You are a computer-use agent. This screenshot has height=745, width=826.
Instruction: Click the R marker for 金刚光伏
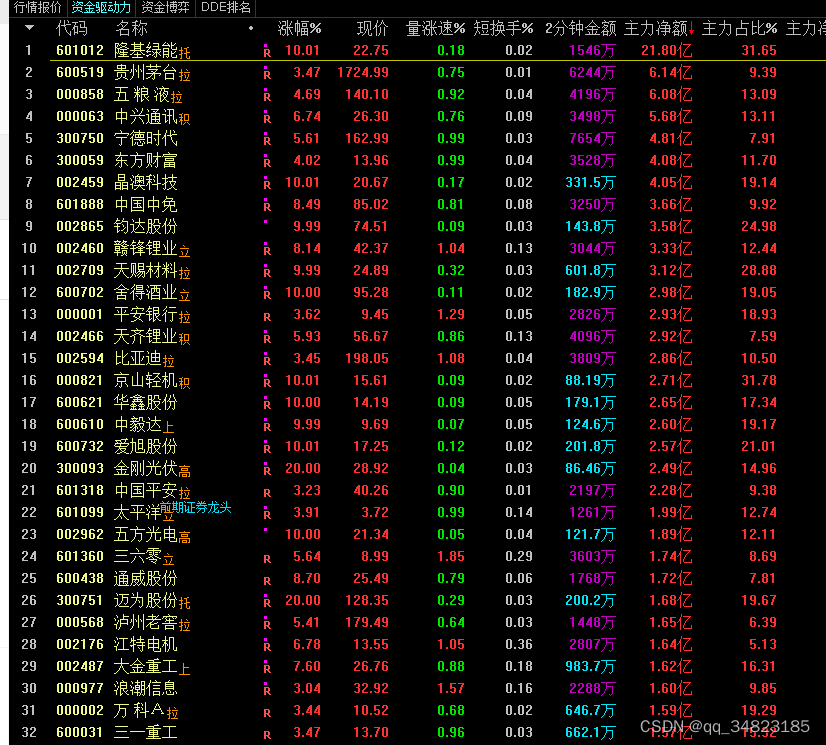[x=267, y=469]
